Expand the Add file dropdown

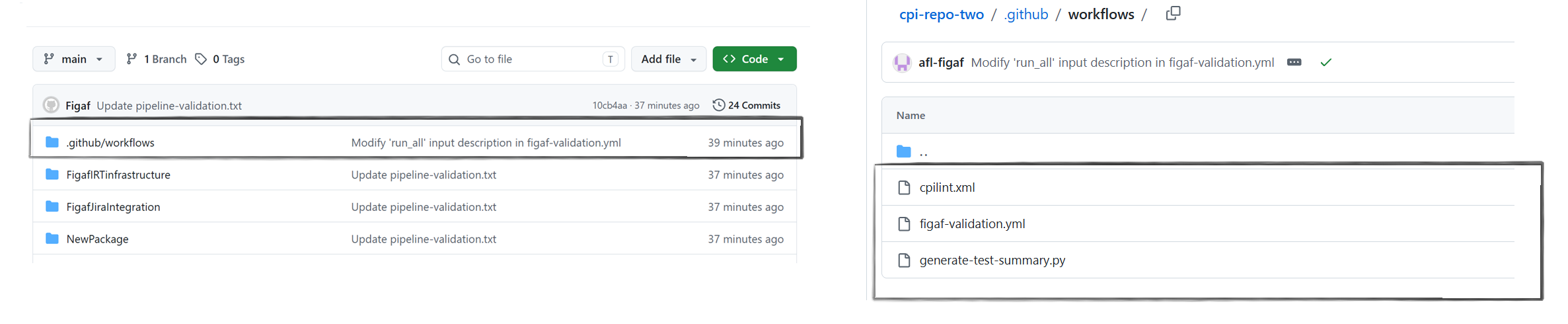[x=669, y=59]
